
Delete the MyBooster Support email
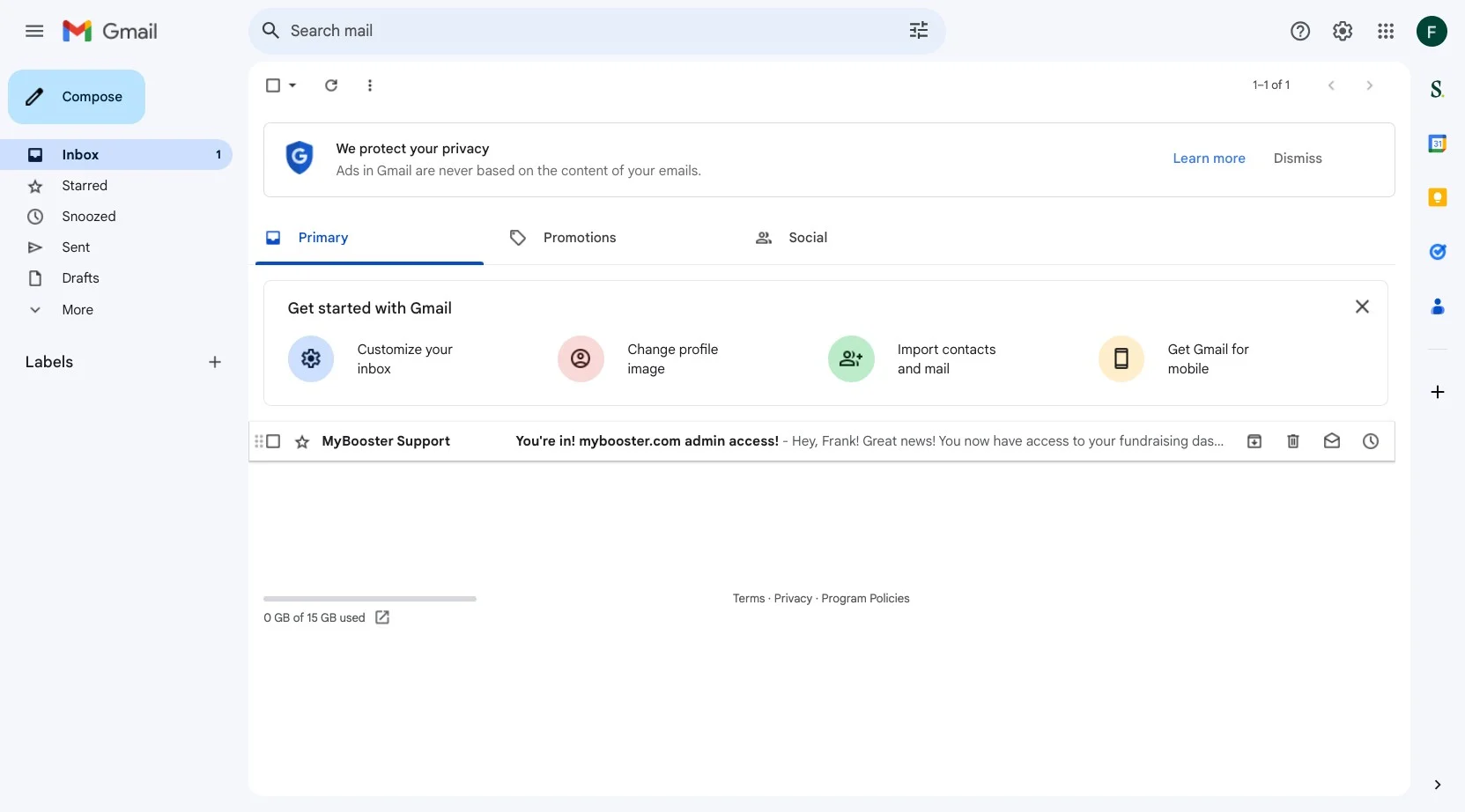click(1293, 441)
